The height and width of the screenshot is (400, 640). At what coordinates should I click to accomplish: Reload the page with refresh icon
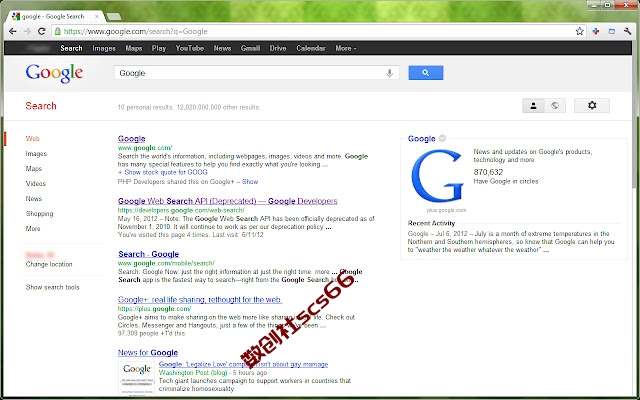[x=41, y=31]
